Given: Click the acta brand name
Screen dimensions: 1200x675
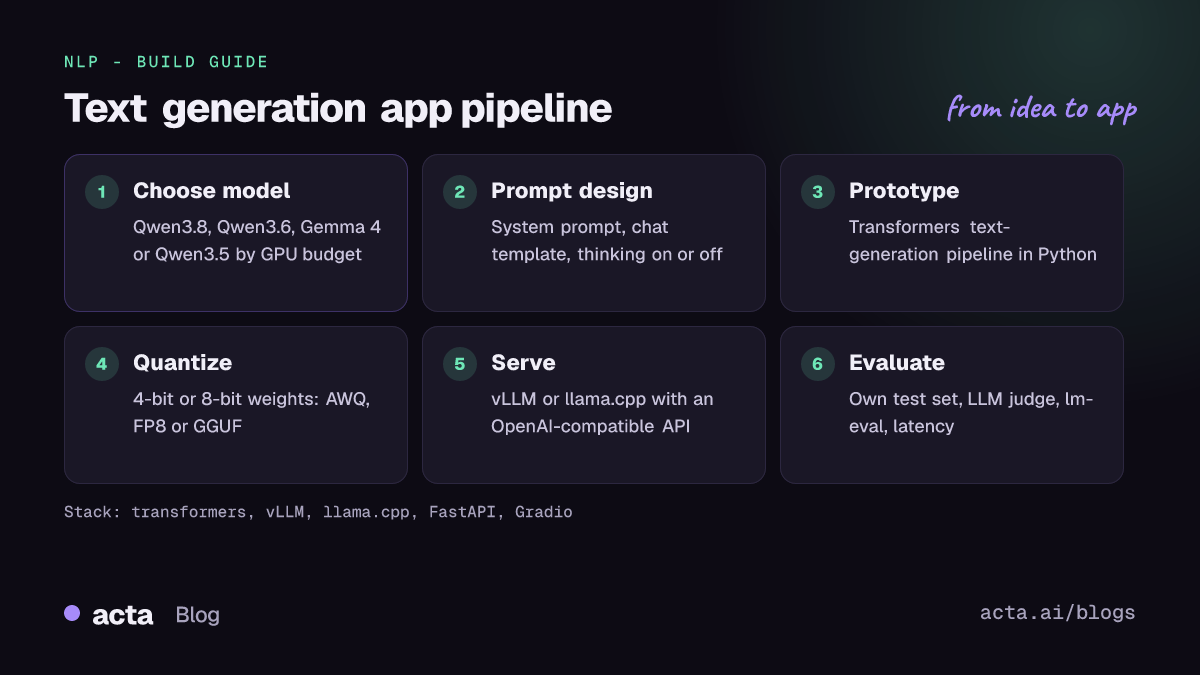Looking at the screenshot, I should [x=122, y=615].
